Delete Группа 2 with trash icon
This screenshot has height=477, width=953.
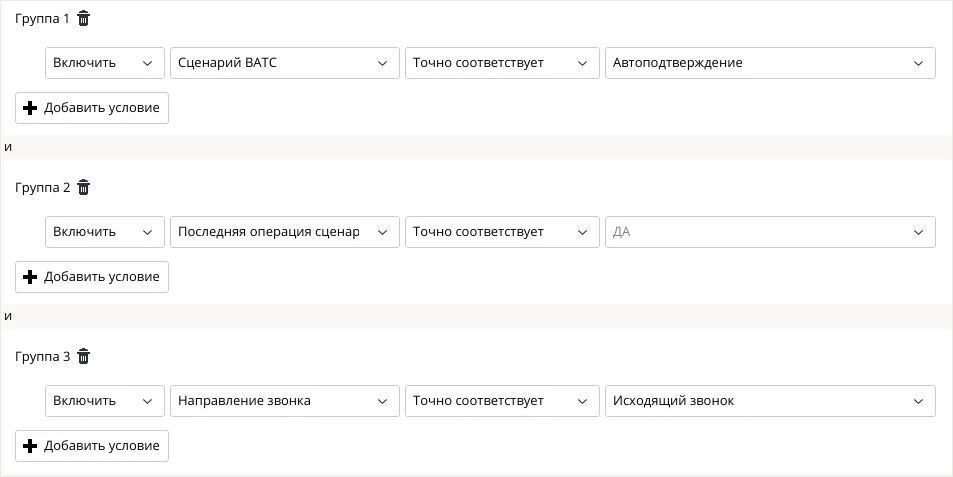84,188
